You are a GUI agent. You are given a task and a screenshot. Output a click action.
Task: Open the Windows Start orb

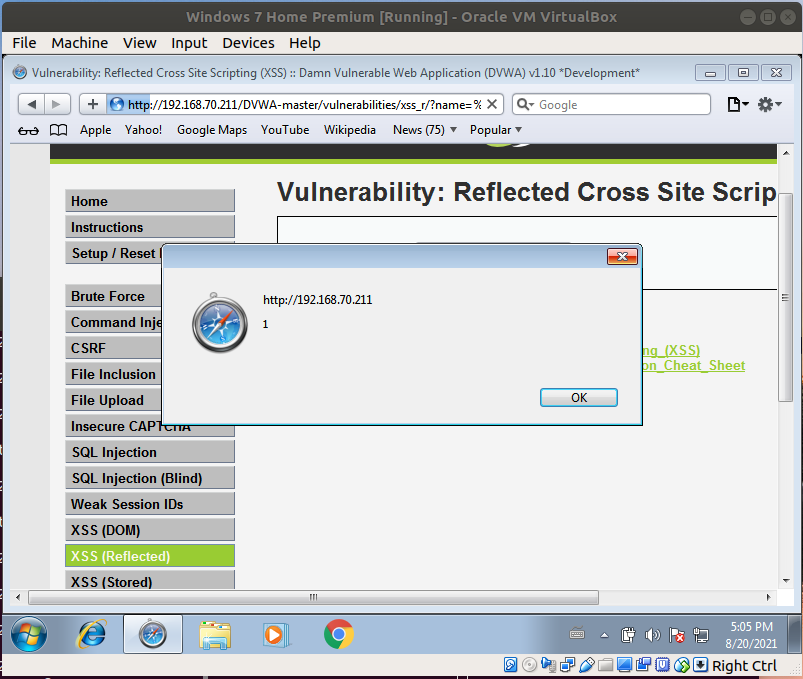point(29,634)
